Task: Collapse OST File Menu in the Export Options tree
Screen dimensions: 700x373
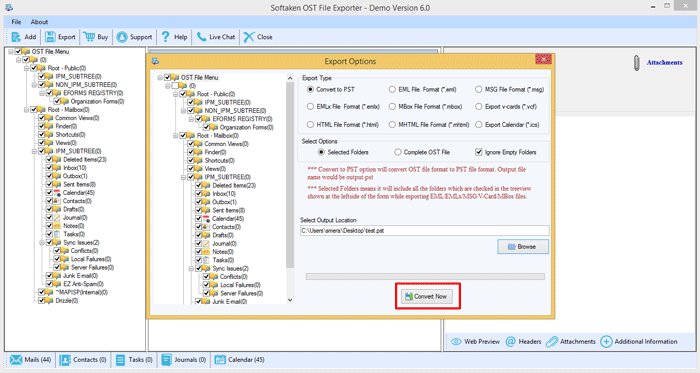Action: click(160, 78)
